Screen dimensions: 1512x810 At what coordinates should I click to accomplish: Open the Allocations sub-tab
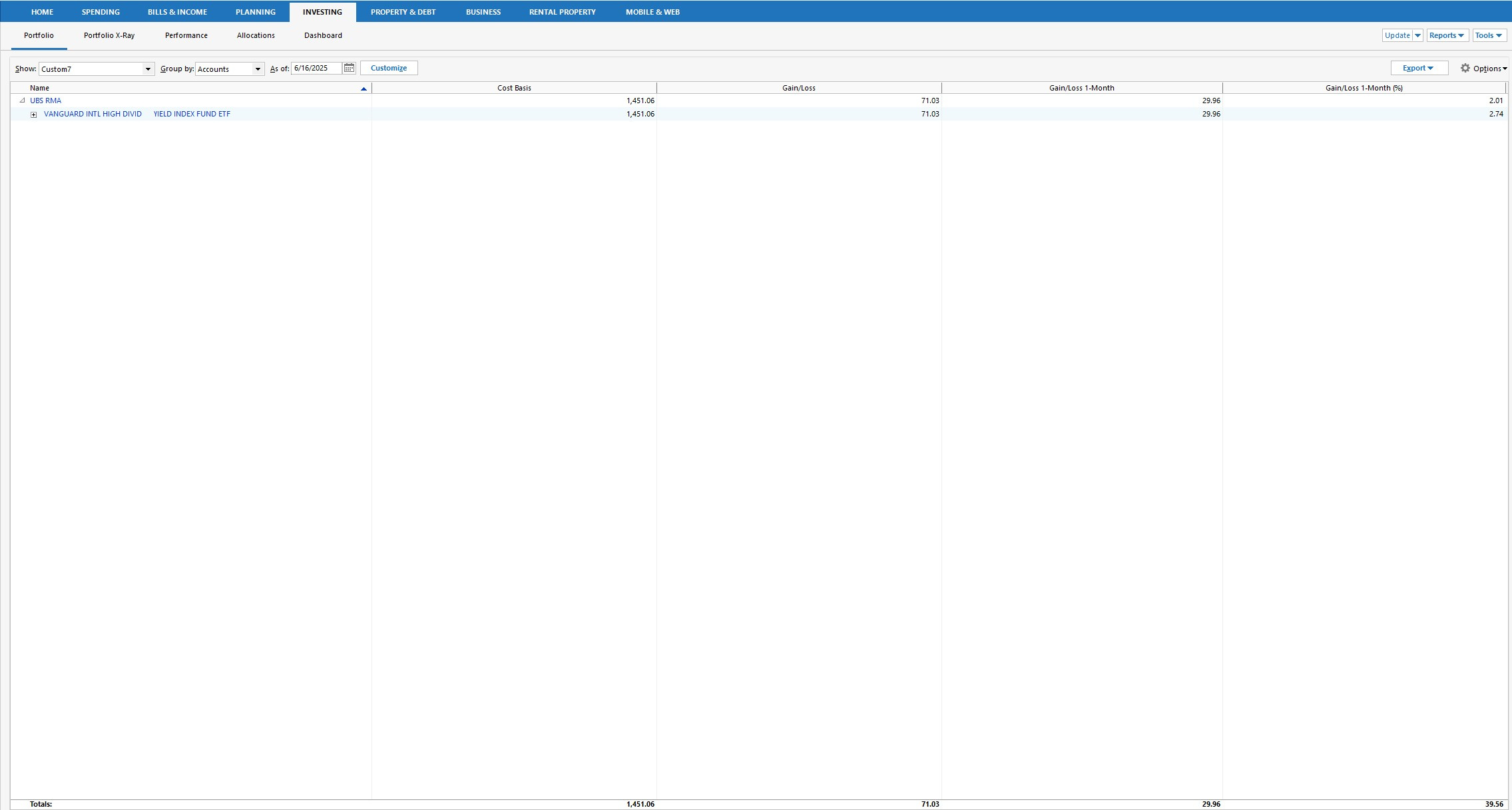(x=256, y=35)
